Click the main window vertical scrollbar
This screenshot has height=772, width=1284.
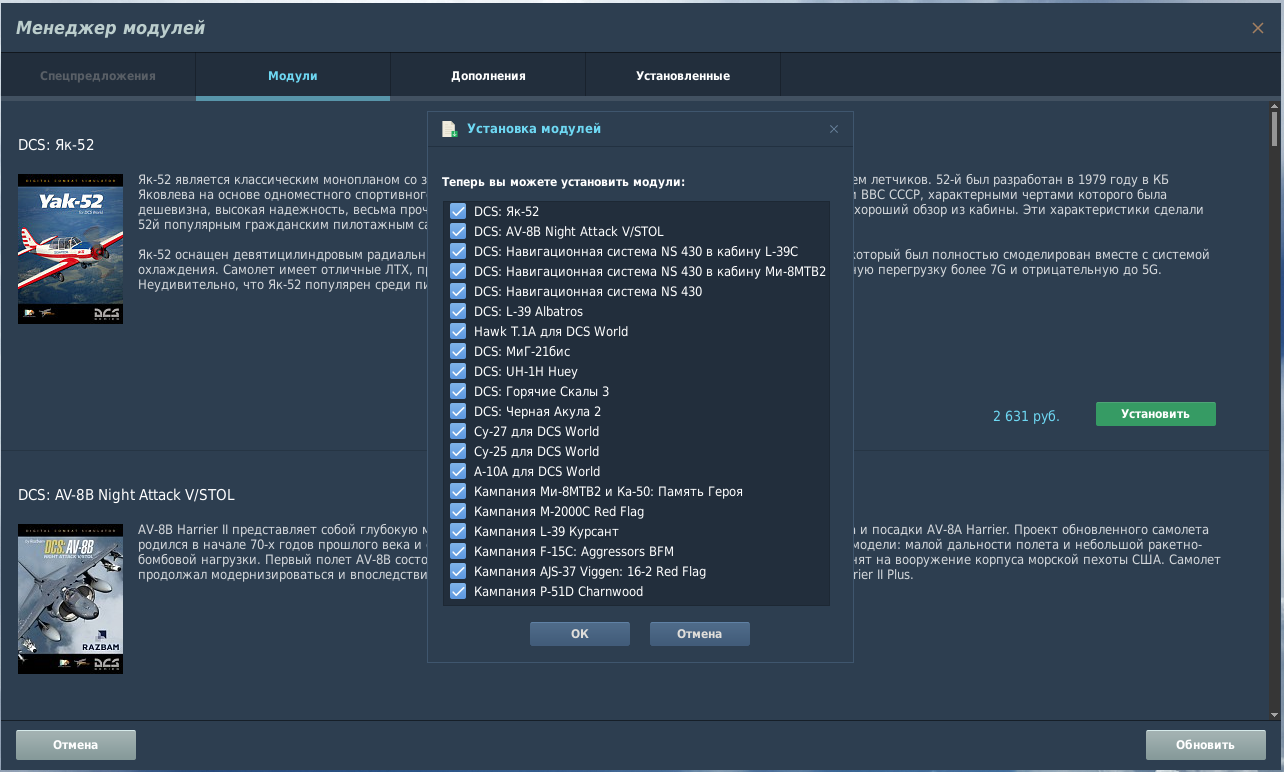point(1274,400)
